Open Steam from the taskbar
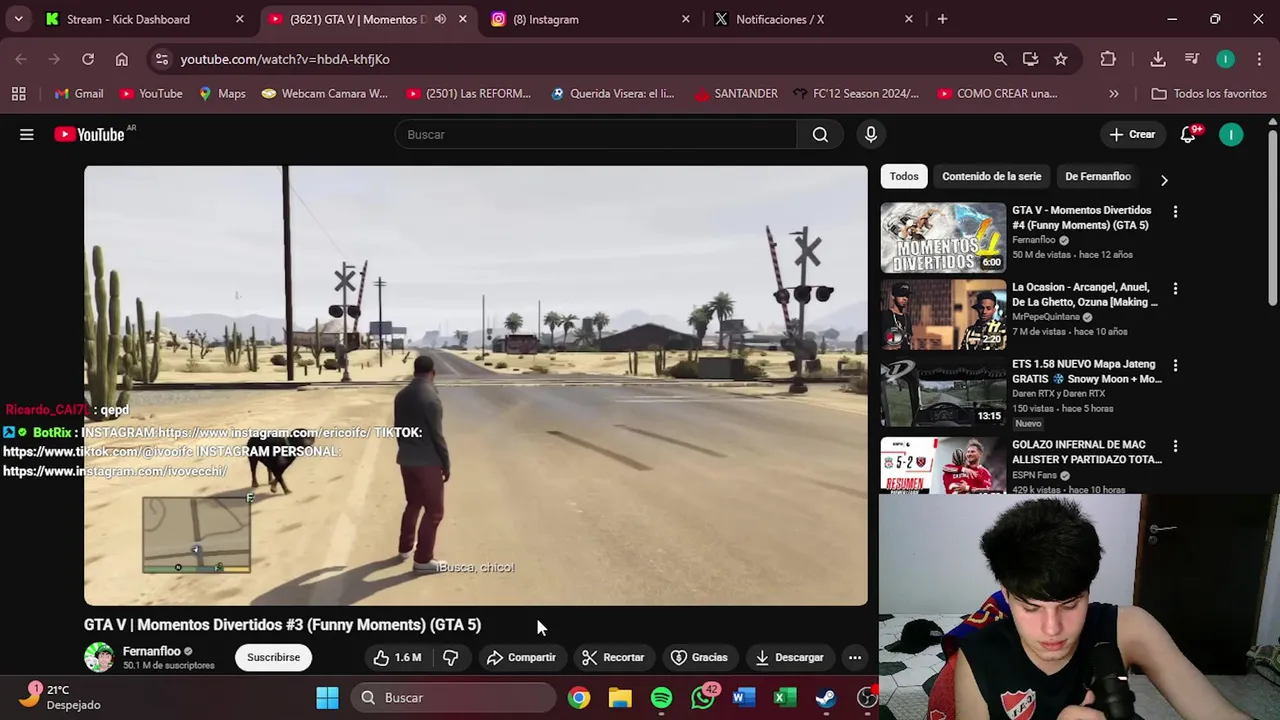Viewport: 1280px width, 720px height. (826, 698)
